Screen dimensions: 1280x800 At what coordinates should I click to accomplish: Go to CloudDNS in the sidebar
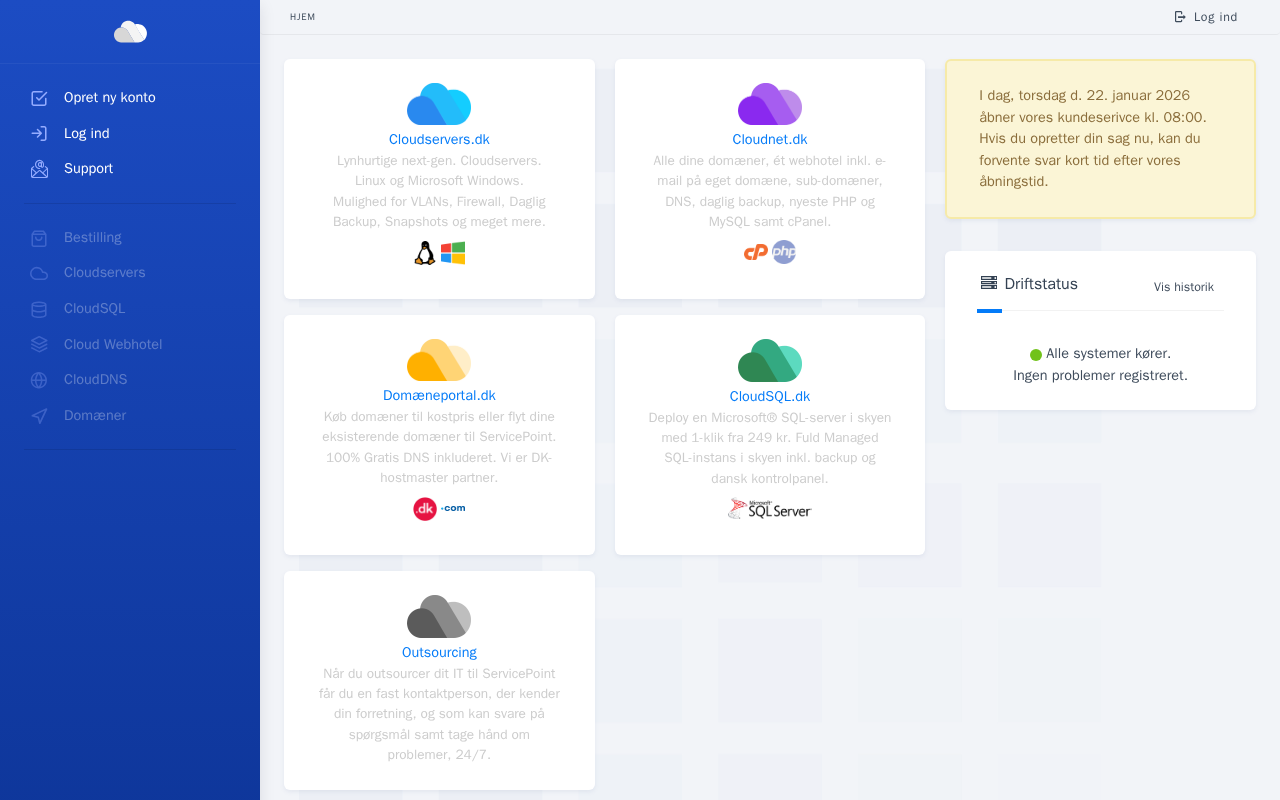96,380
